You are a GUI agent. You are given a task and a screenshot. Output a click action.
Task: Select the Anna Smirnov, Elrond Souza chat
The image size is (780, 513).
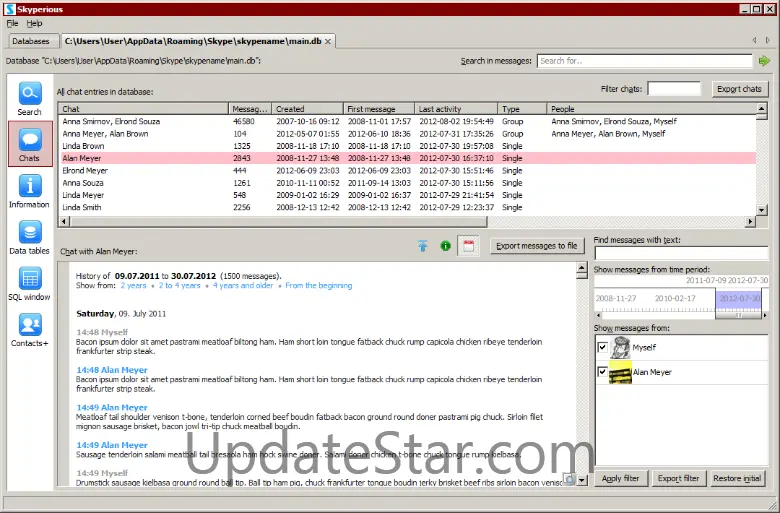[x=407, y=121]
